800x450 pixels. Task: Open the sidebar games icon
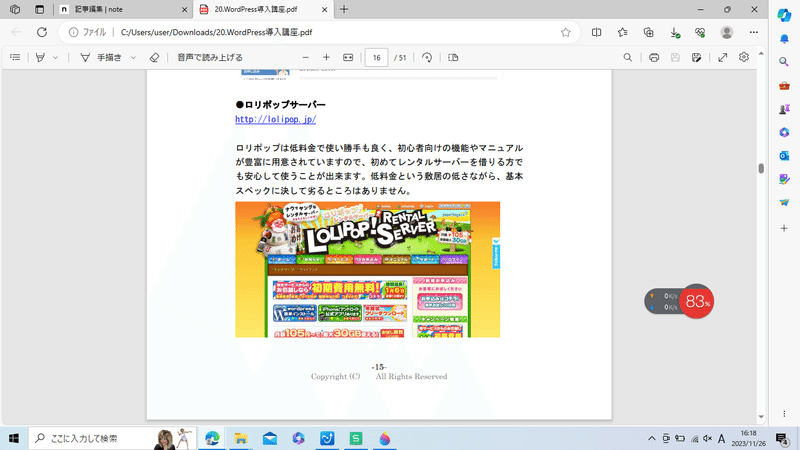[x=784, y=109]
